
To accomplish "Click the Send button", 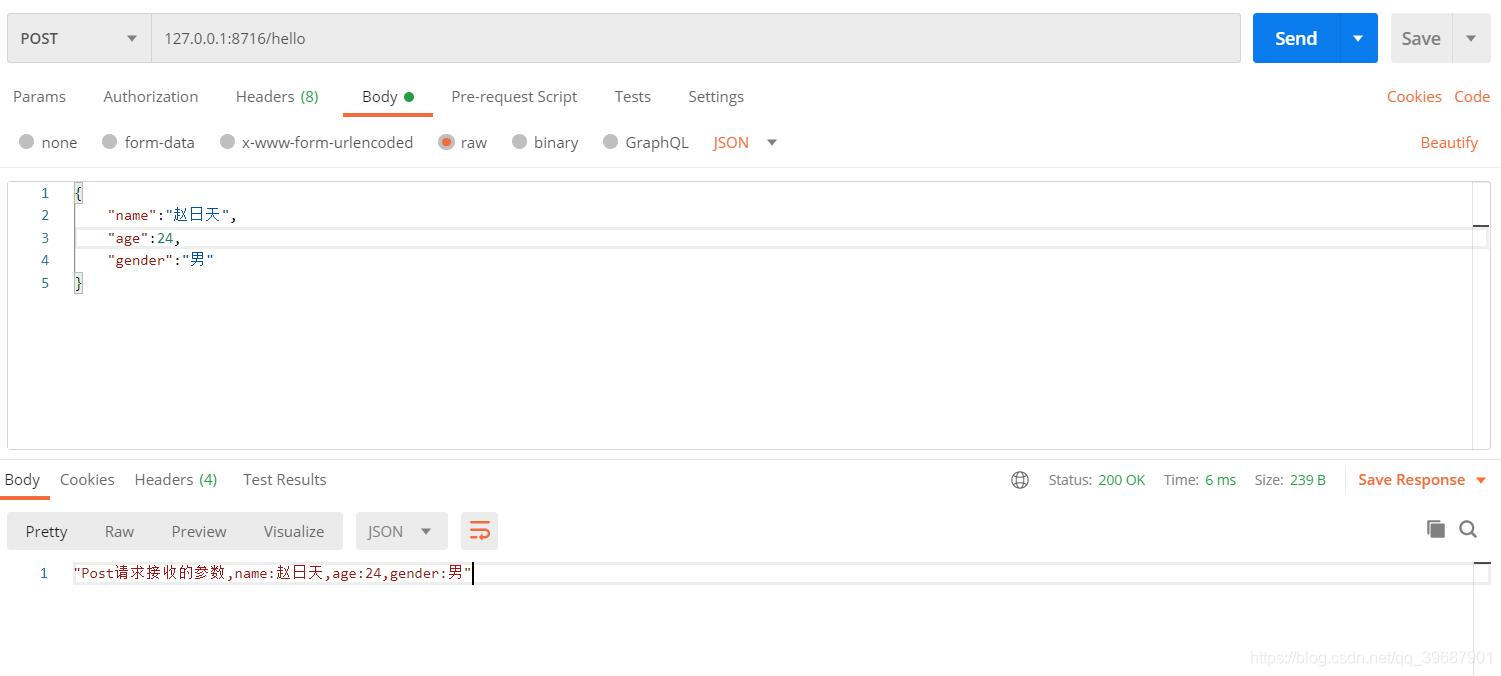I will point(1295,38).
